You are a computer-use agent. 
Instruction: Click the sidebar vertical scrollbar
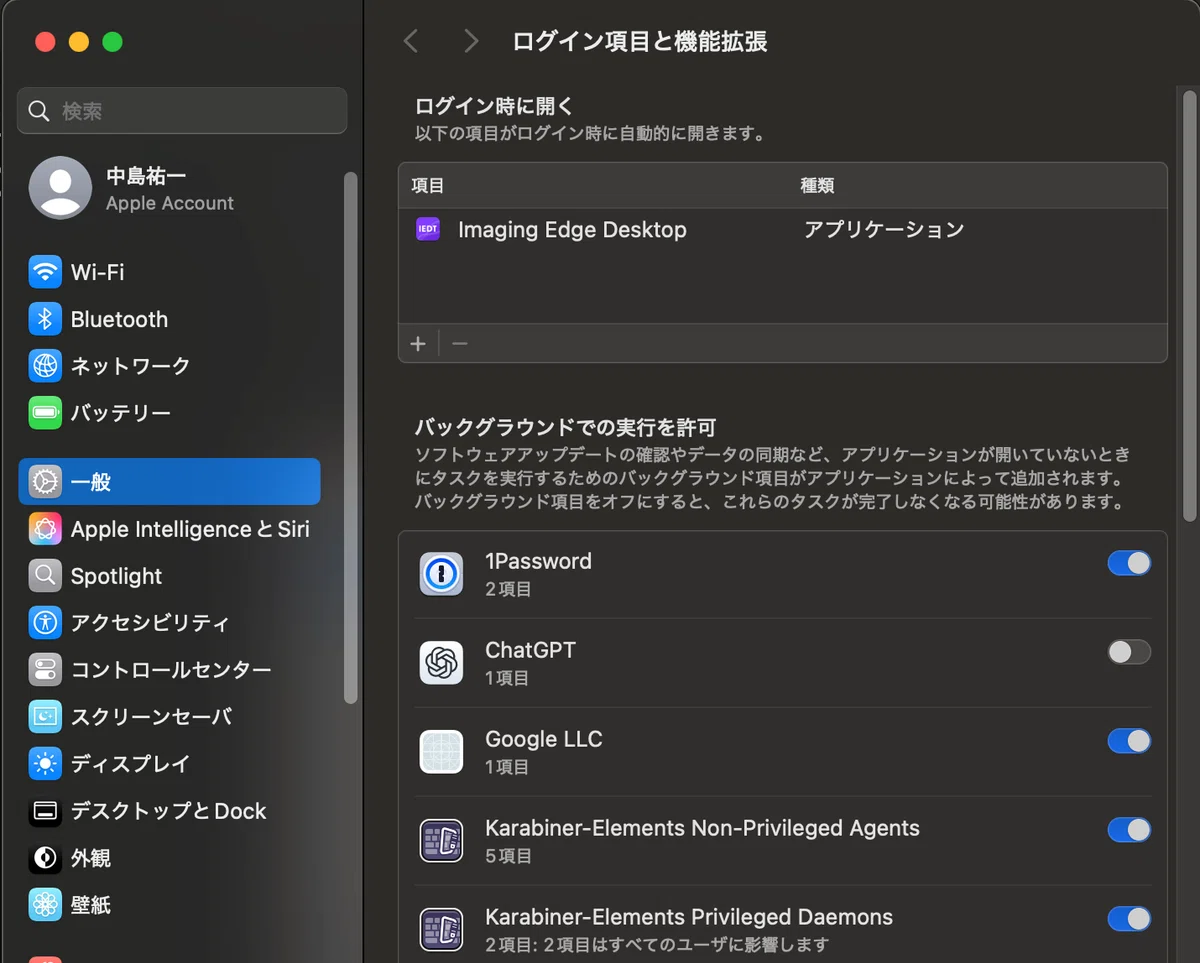(x=350, y=438)
